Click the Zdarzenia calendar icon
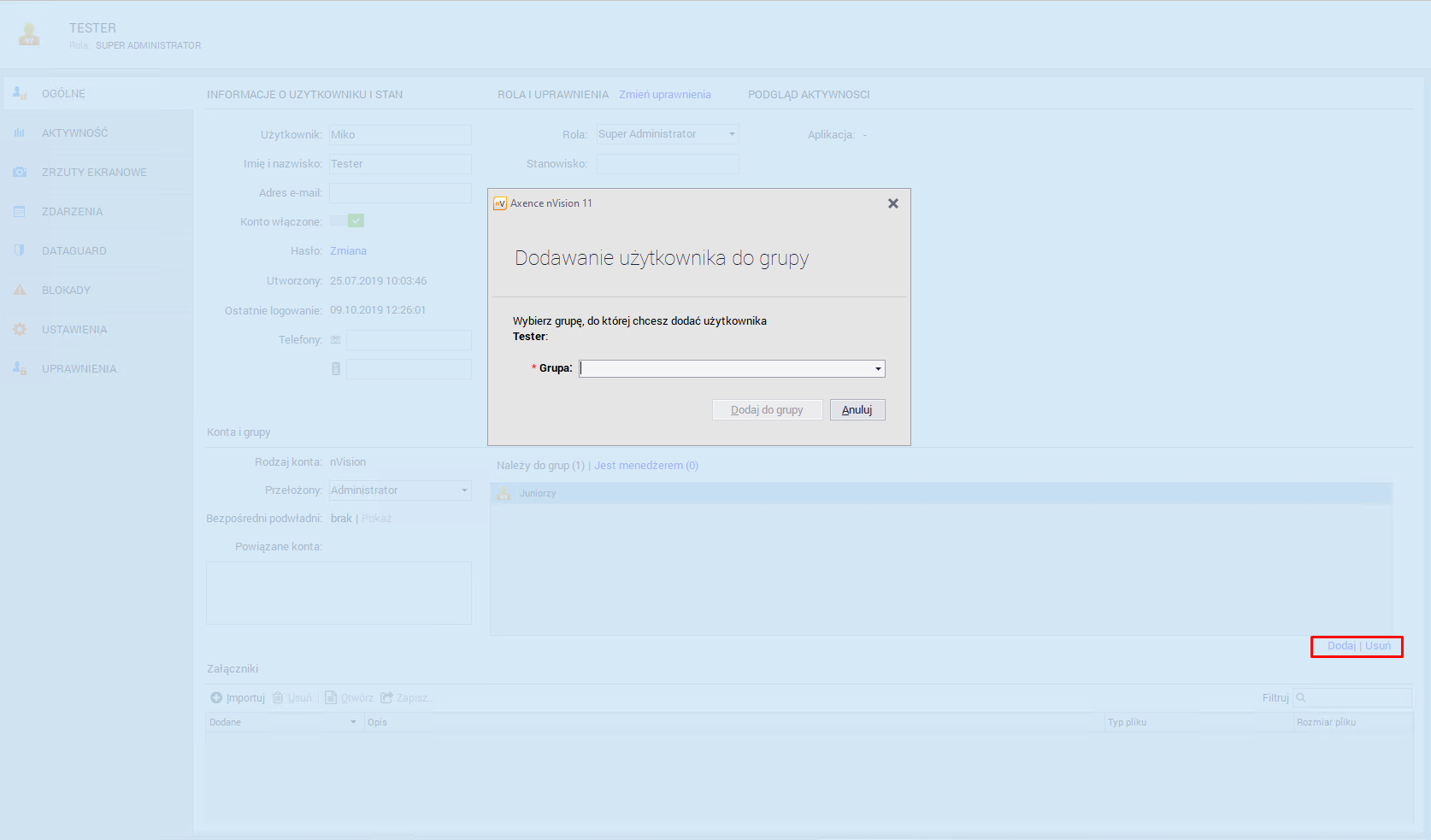Viewport: 1431px width, 840px height. coord(20,212)
